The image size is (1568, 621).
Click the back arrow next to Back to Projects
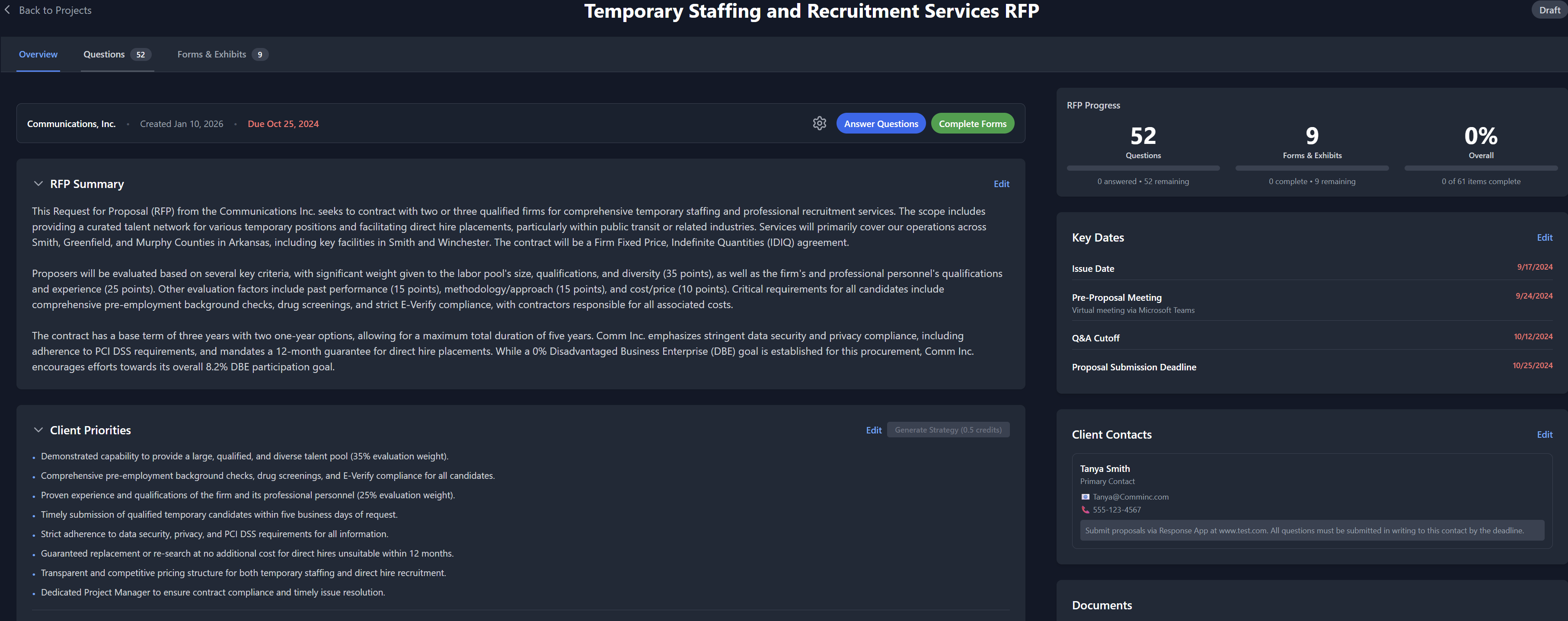[x=8, y=10]
